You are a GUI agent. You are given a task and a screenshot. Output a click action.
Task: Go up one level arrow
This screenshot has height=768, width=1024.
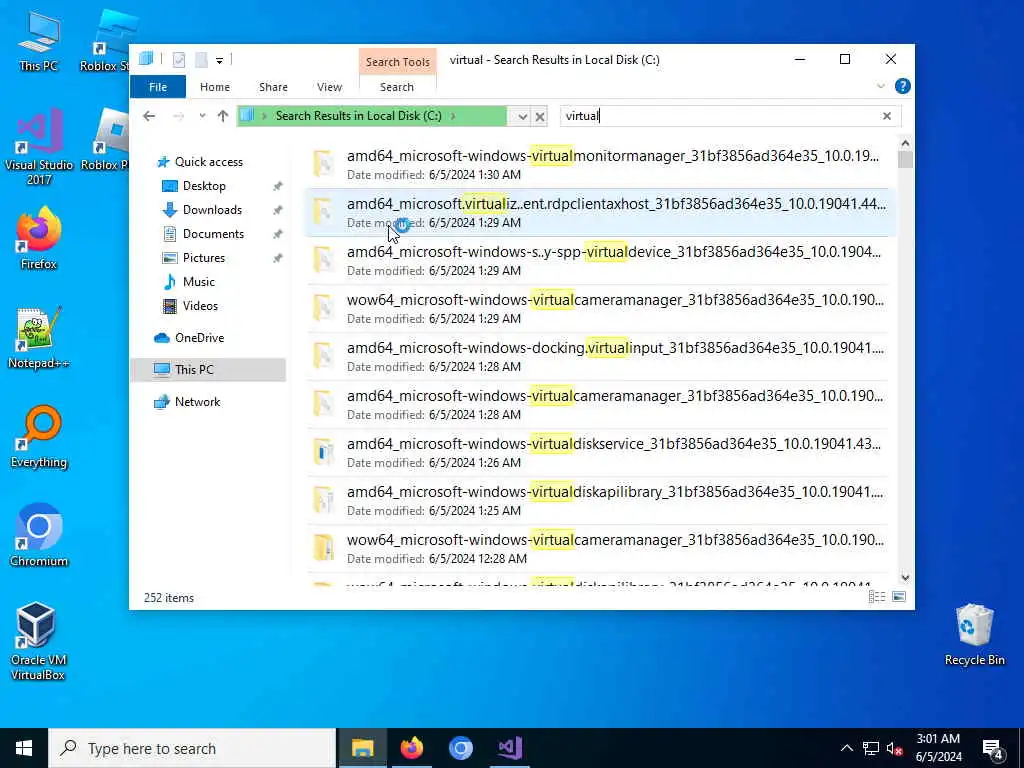coord(223,116)
